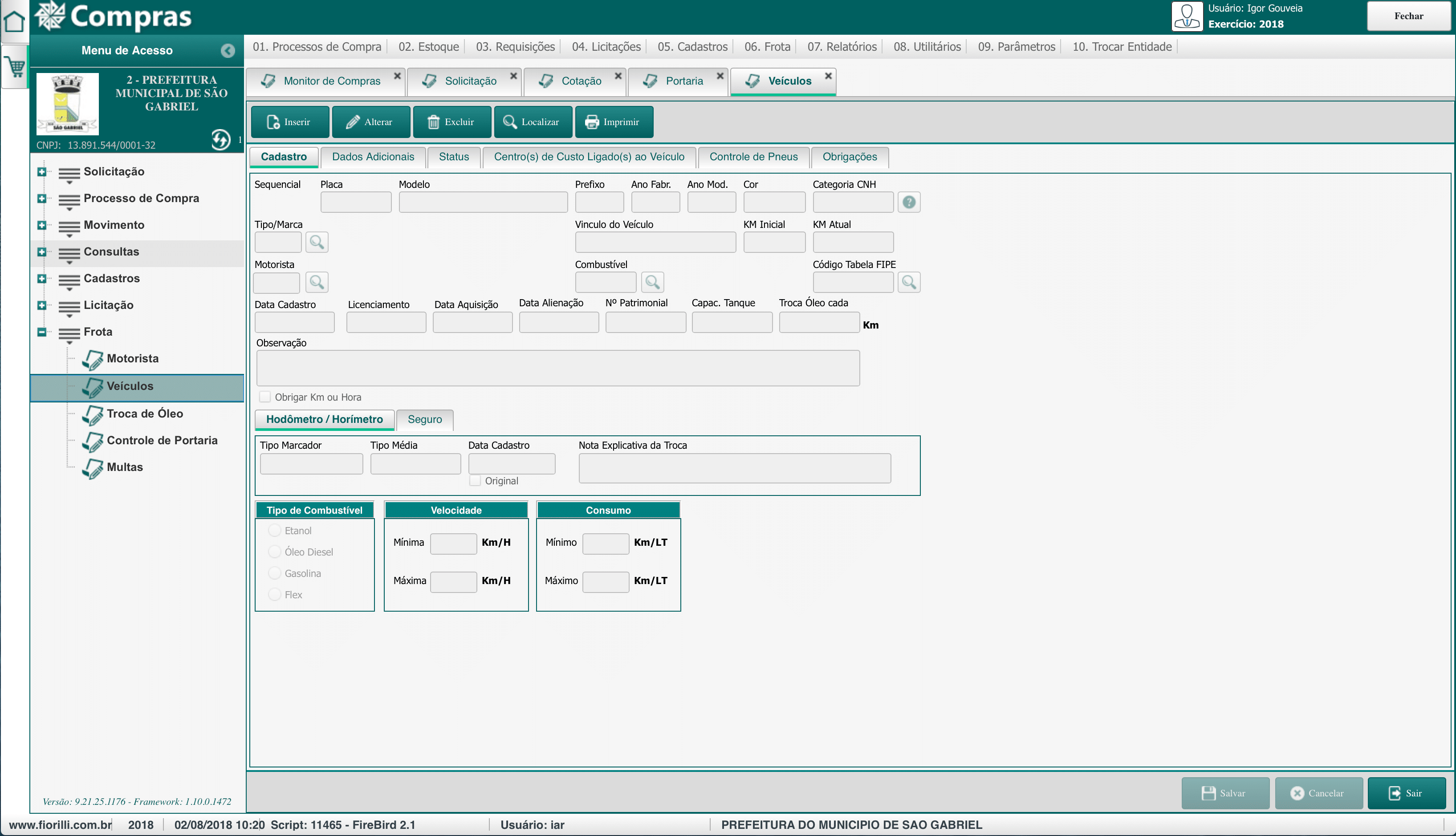Open the Motorista lookup magnifier icon
Viewport: 1456px width, 836px height.
[x=316, y=283]
